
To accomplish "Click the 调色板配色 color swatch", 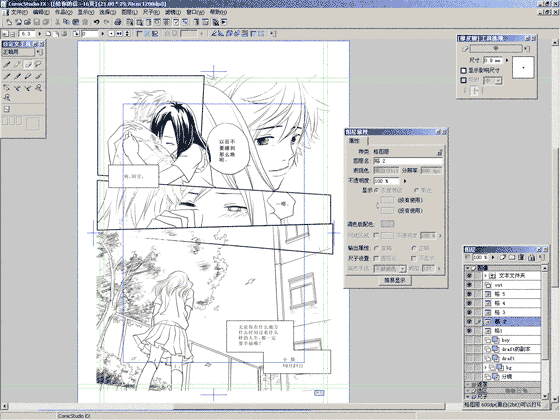I will click(388, 224).
